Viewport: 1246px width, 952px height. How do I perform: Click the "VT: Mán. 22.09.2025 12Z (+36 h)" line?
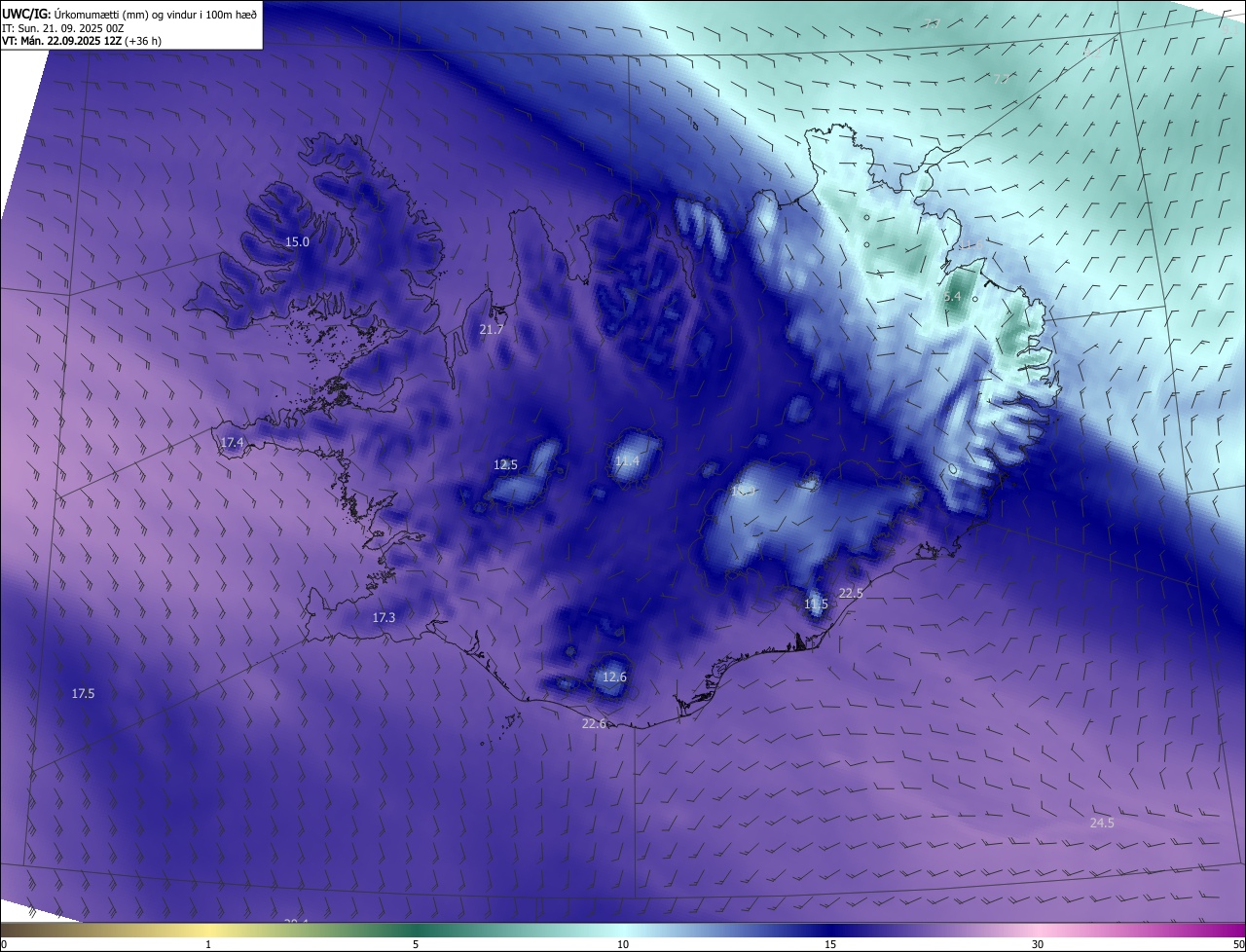point(82,41)
